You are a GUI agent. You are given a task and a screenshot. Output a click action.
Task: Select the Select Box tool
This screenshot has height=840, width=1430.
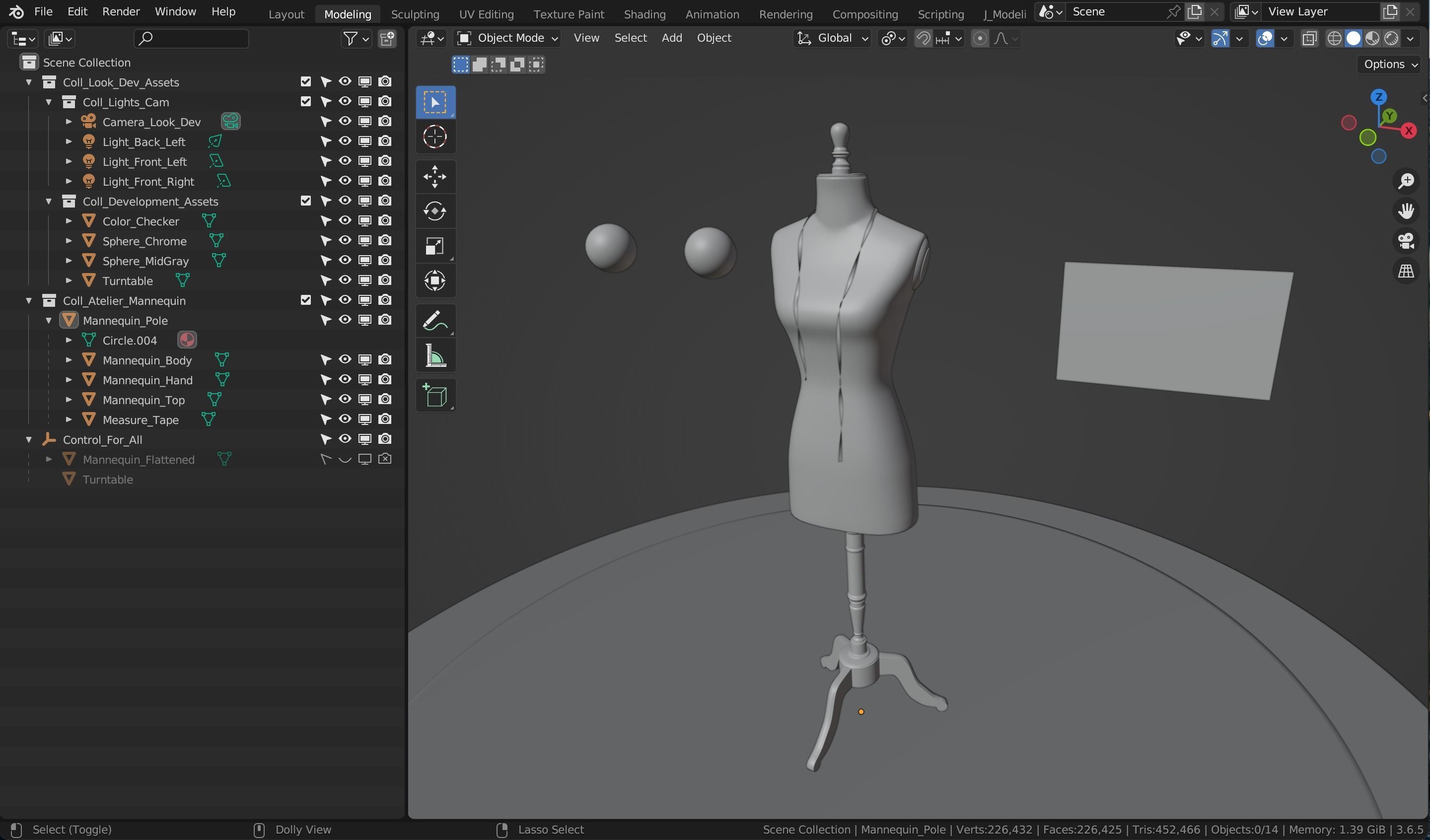click(435, 103)
